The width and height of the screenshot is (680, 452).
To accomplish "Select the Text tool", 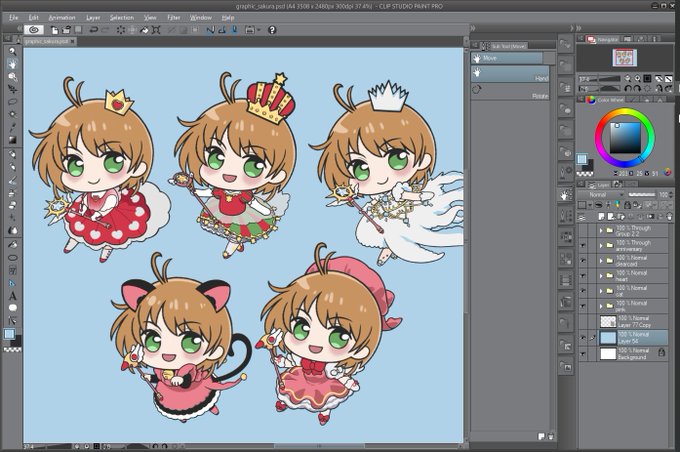I will click(13, 296).
